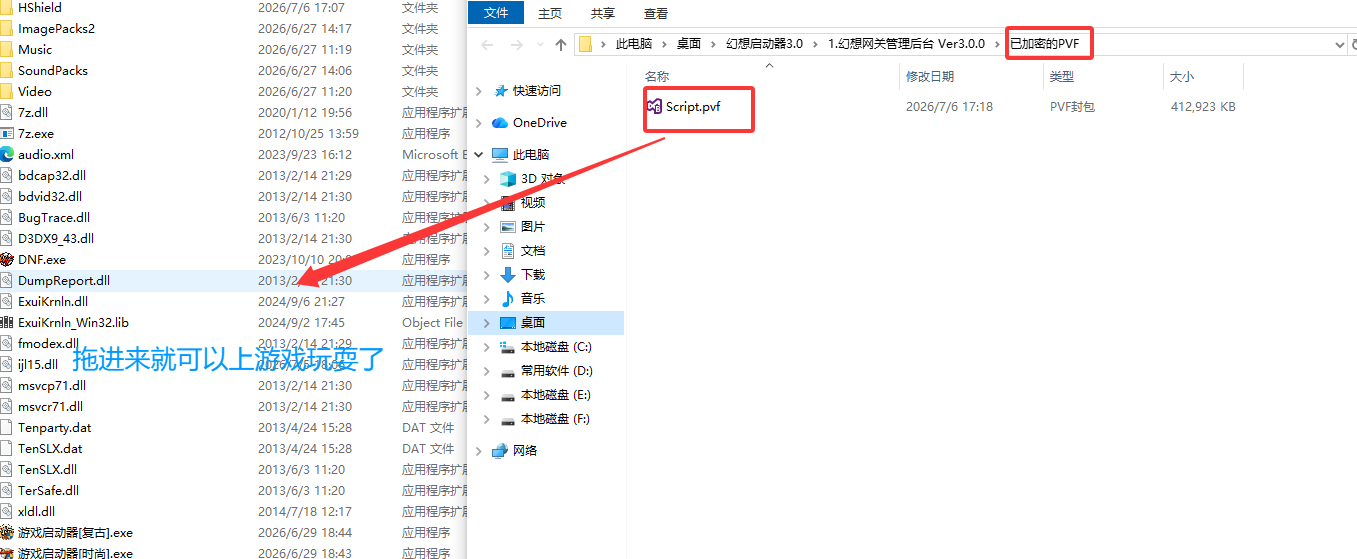
Task: Click 1.幻想网关管理后台 Ver3.0.0 breadcrumb
Action: point(907,44)
